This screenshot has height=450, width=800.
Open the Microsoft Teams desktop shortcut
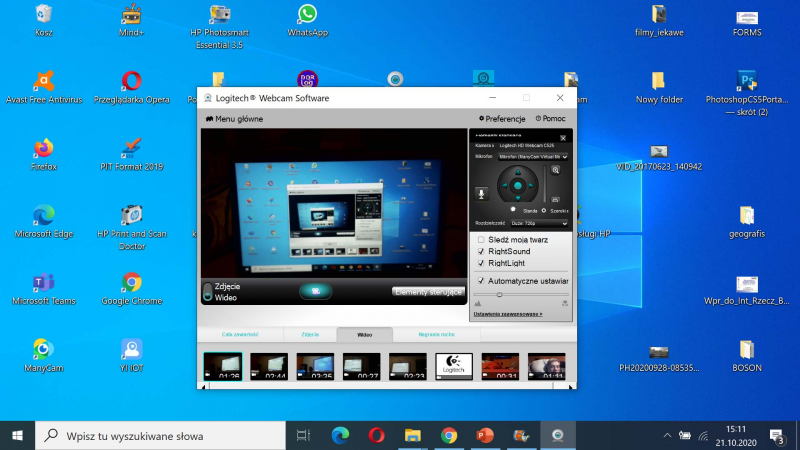pos(44,289)
